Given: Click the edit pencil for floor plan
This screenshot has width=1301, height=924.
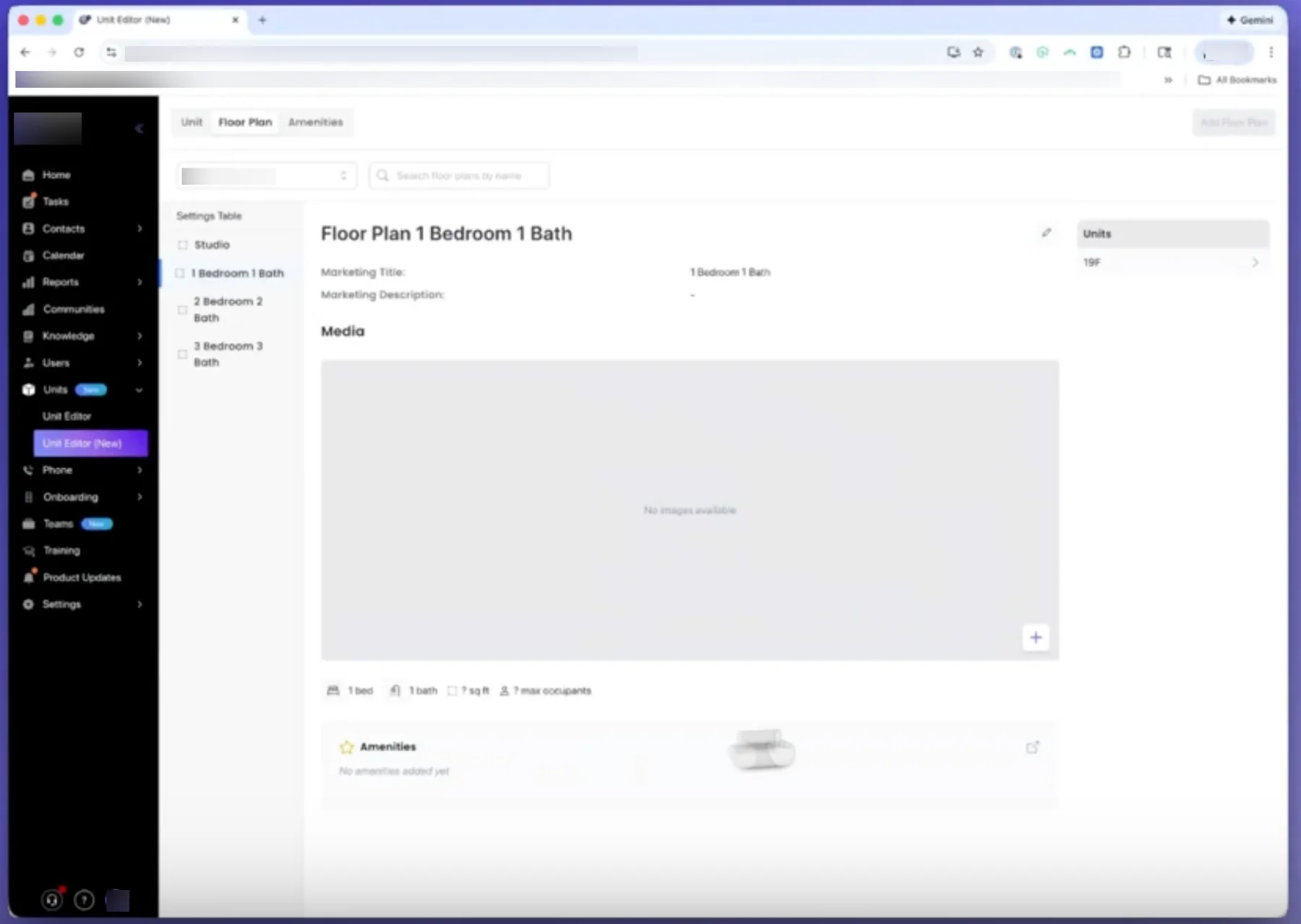Looking at the screenshot, I should click(1046, 233).
